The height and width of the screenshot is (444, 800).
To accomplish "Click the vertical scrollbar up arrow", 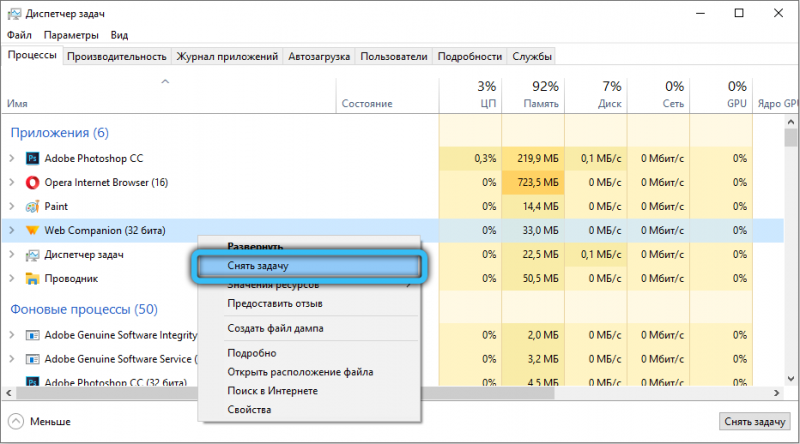I will coord(791,122).
